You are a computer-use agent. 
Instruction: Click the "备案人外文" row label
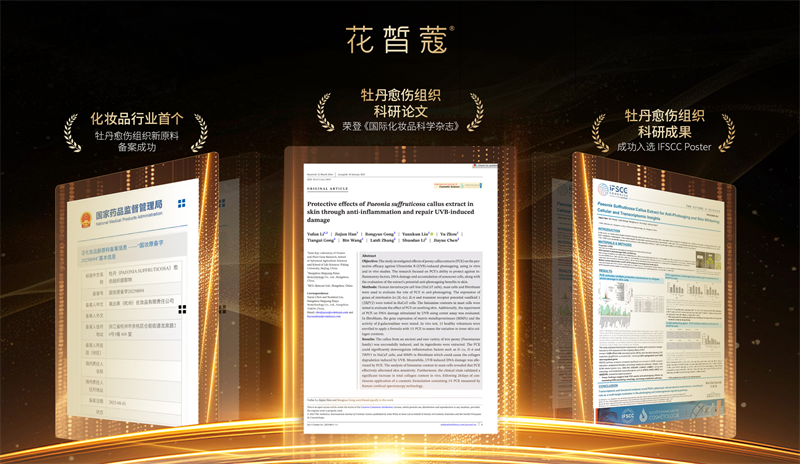click(95, 315)
